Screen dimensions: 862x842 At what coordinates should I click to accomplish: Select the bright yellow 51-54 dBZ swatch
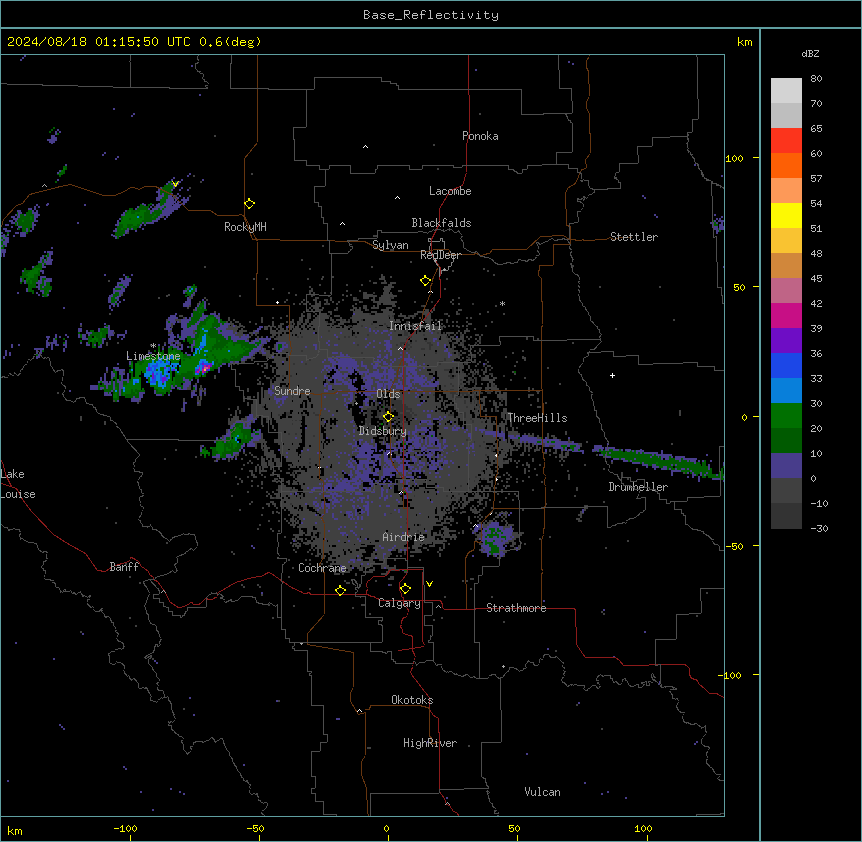786,215
